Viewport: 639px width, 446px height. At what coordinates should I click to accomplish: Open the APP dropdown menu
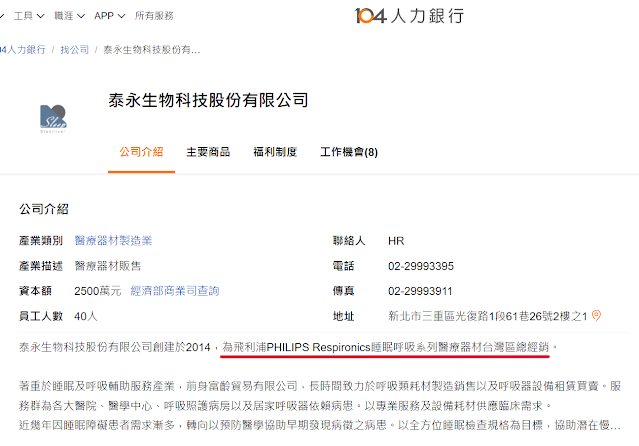point(109,16)
